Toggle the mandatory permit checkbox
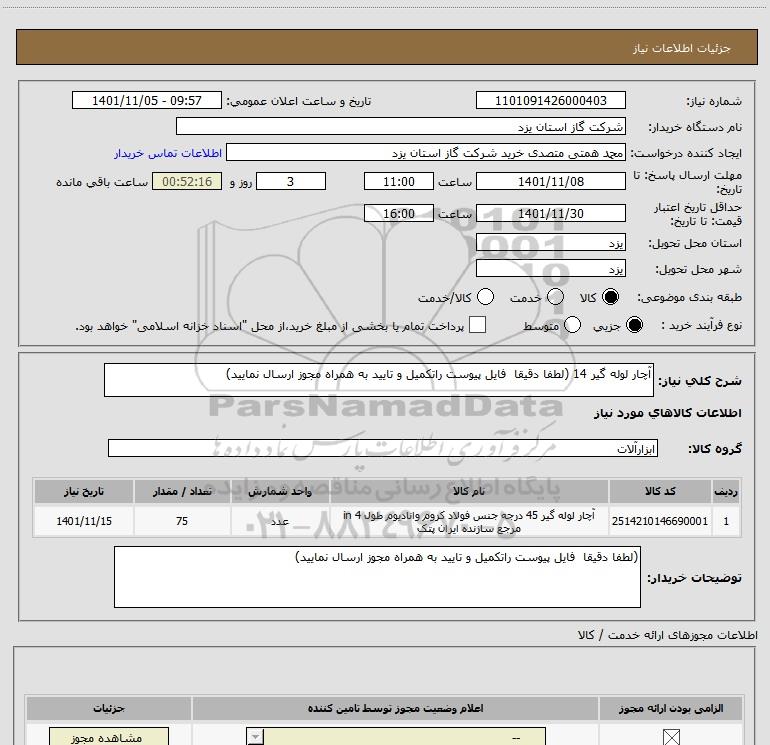 671,737
